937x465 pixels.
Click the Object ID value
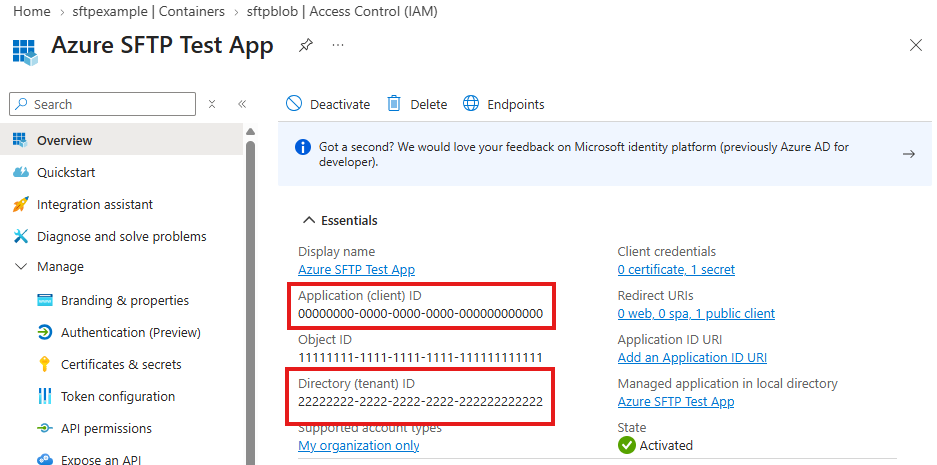(420, 358)
